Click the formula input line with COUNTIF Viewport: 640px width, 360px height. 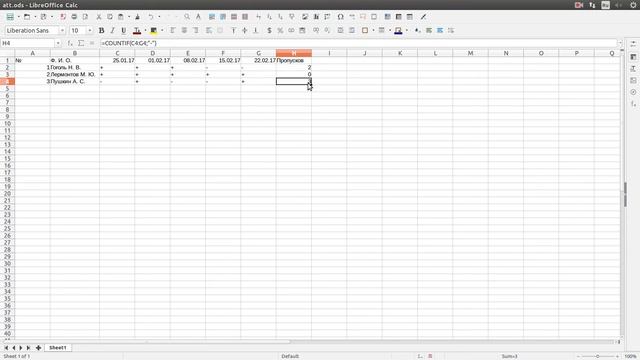(x=358, y=43)
